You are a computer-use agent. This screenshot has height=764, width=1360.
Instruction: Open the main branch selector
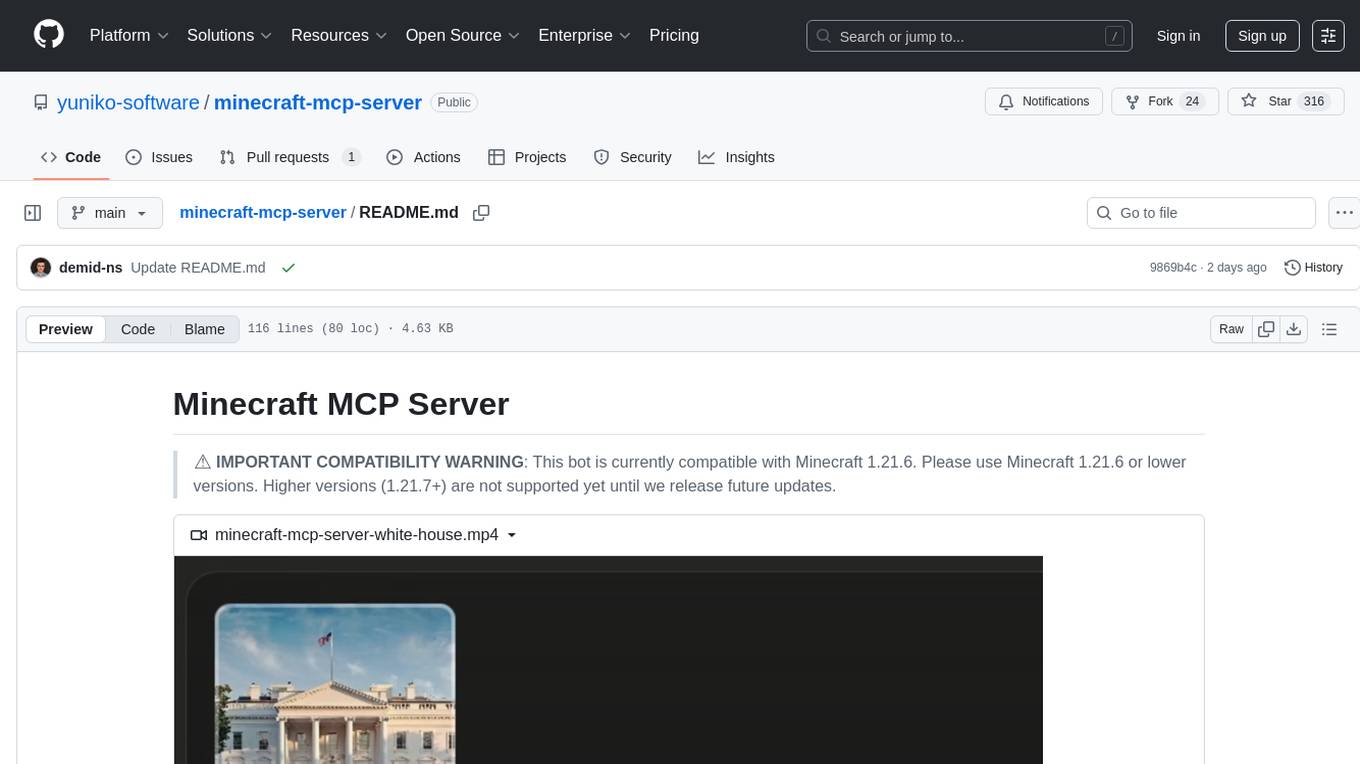click(110, 213)
